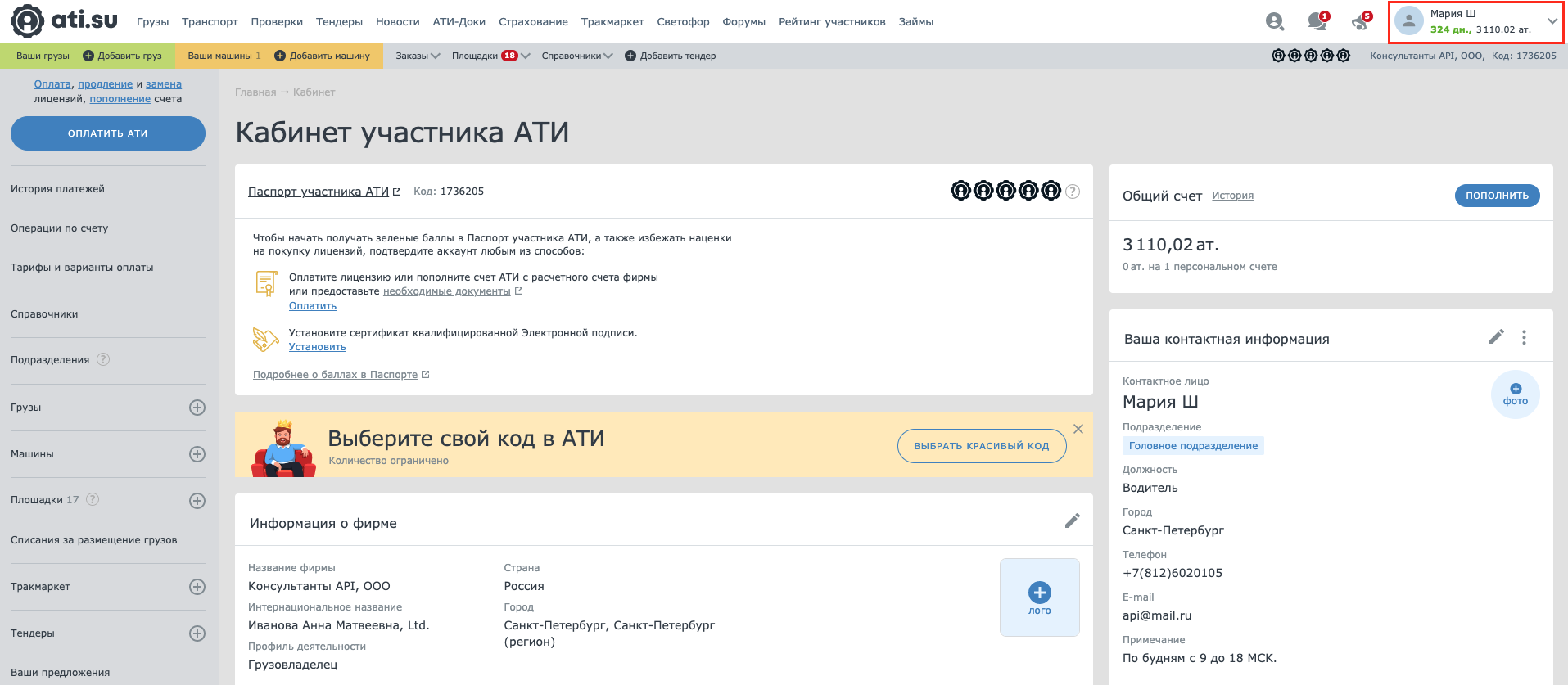Click the document payment icon in passport panel
This screenshot has width=1568, height=685.
266,284
